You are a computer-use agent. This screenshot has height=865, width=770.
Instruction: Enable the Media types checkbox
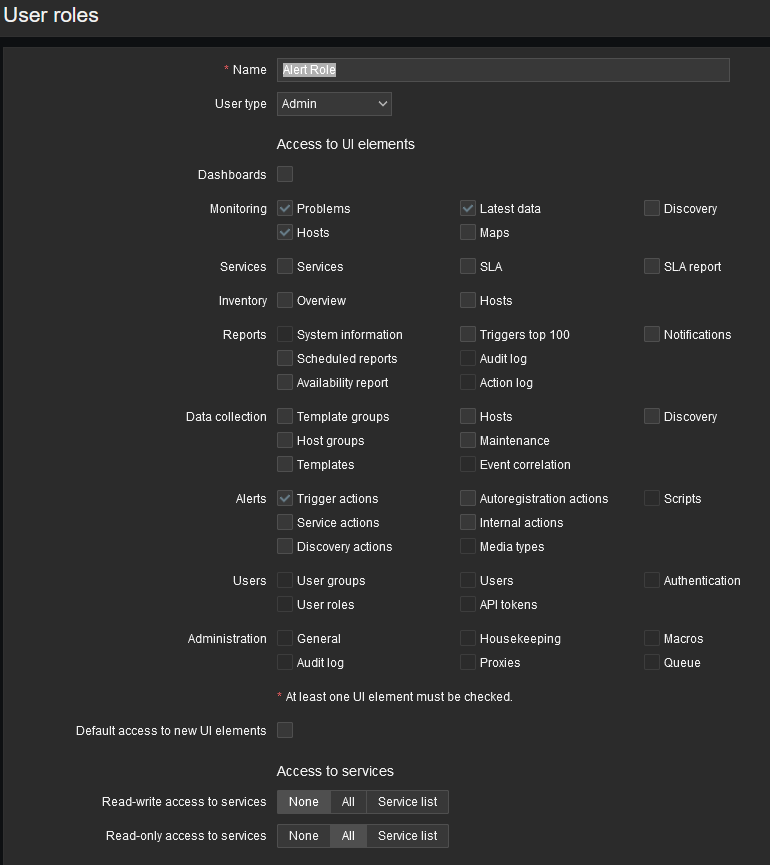point(468,547)
